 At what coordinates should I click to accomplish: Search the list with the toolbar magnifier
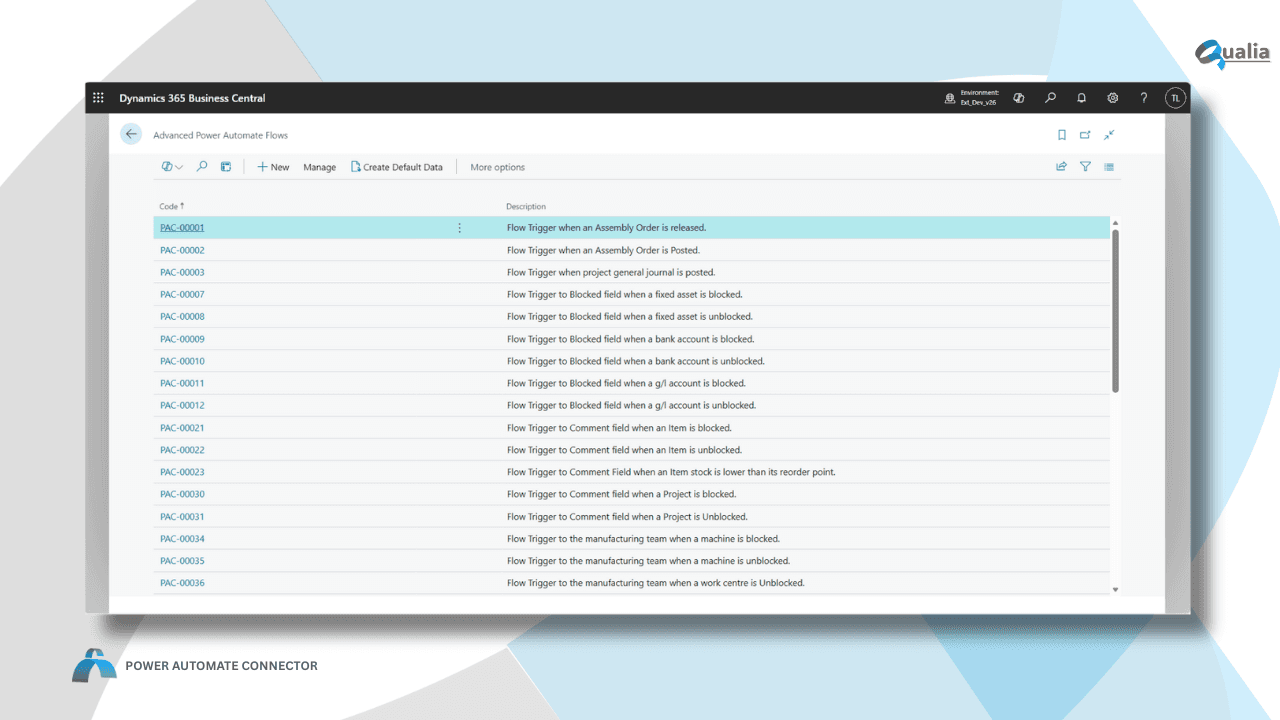tap(202, 167)
